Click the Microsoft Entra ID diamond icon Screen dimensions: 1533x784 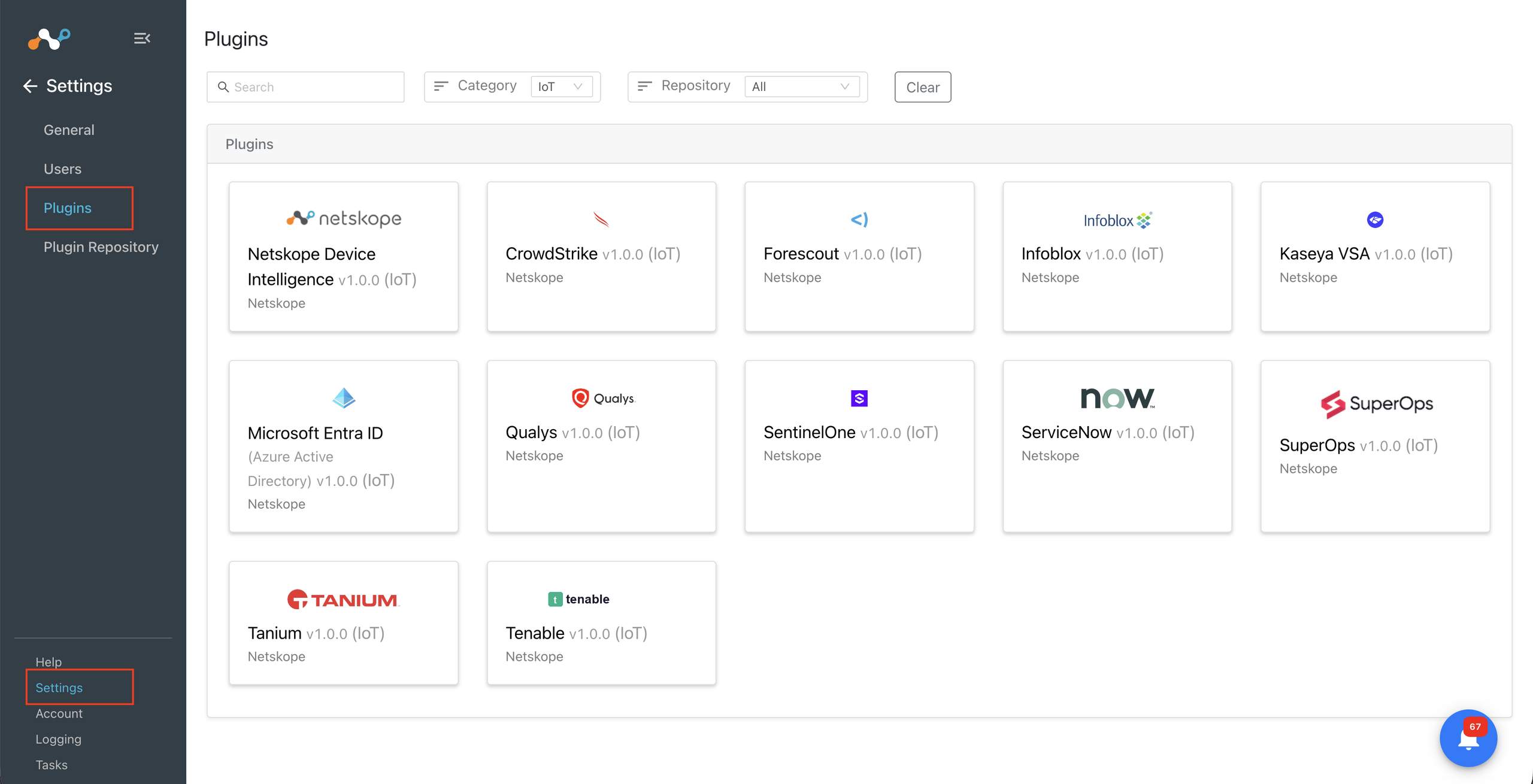click(344, 398)
